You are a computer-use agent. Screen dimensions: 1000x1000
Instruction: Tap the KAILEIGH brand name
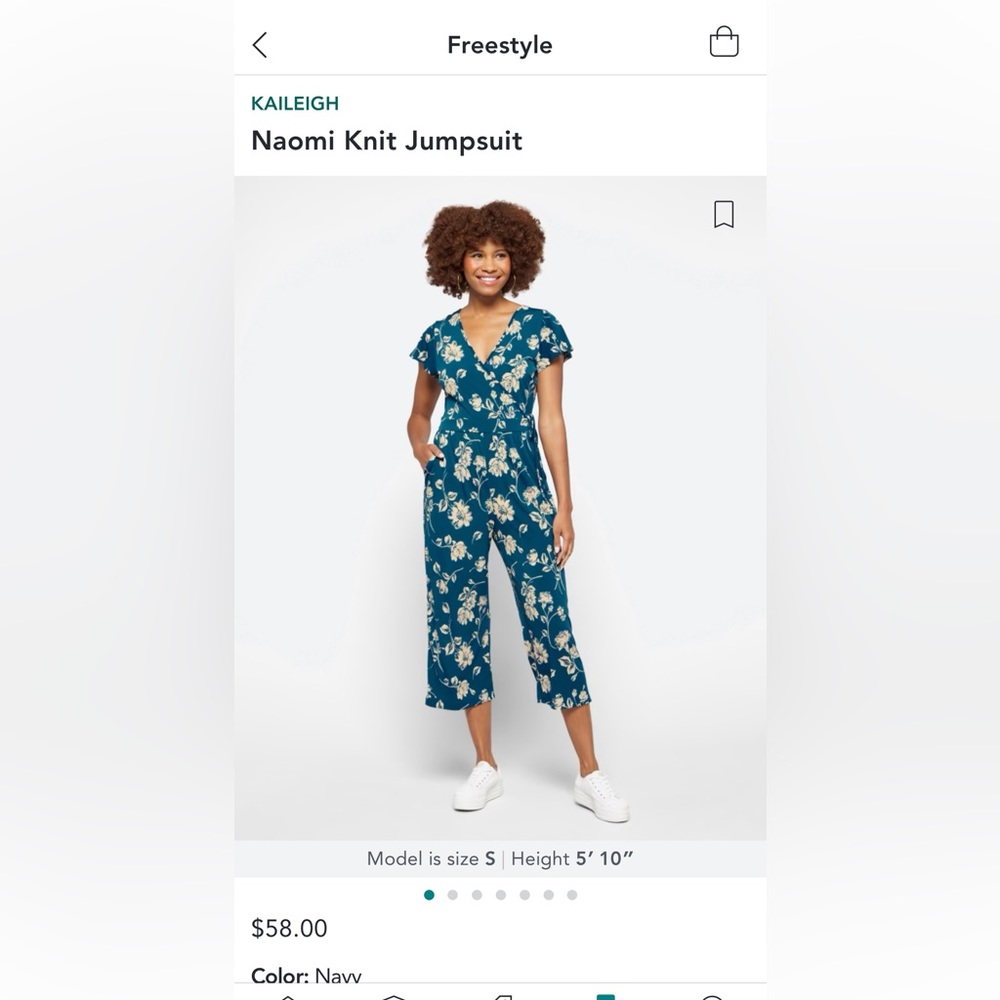coord(296,103)
